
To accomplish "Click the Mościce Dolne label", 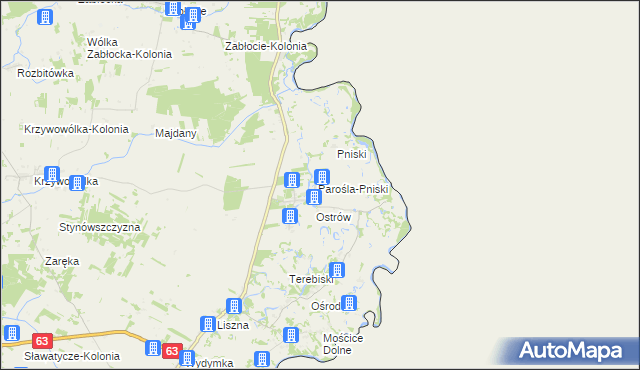I will pyautogui.click(x=343, y=344).
